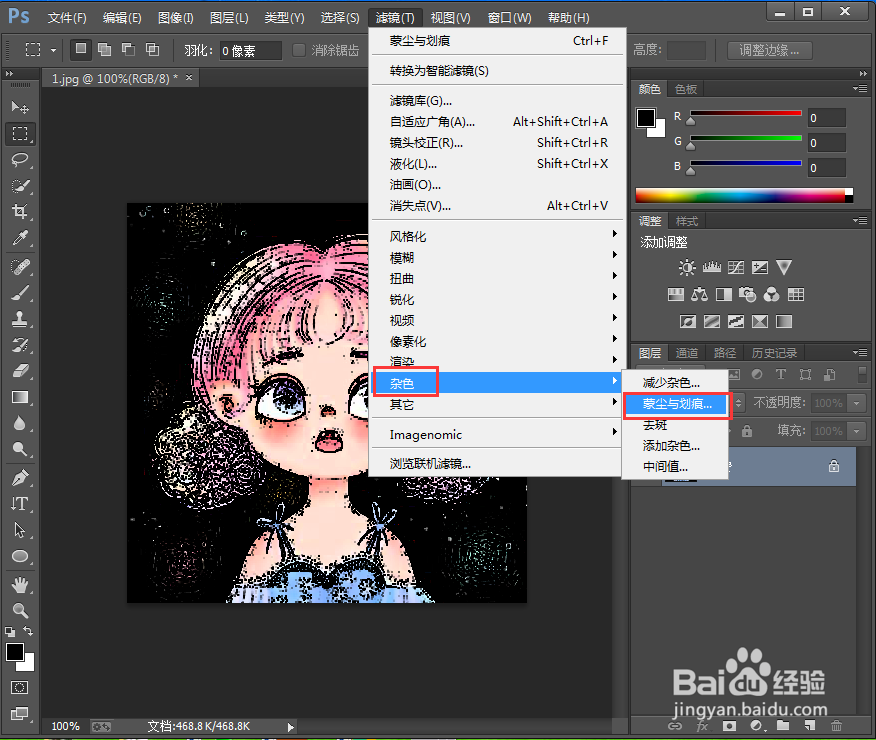Image resolution: width=876 pixels, height=740 pixels.
Task: Click Brightness/Contrast adjustment icon
Action: pos(687,268)
